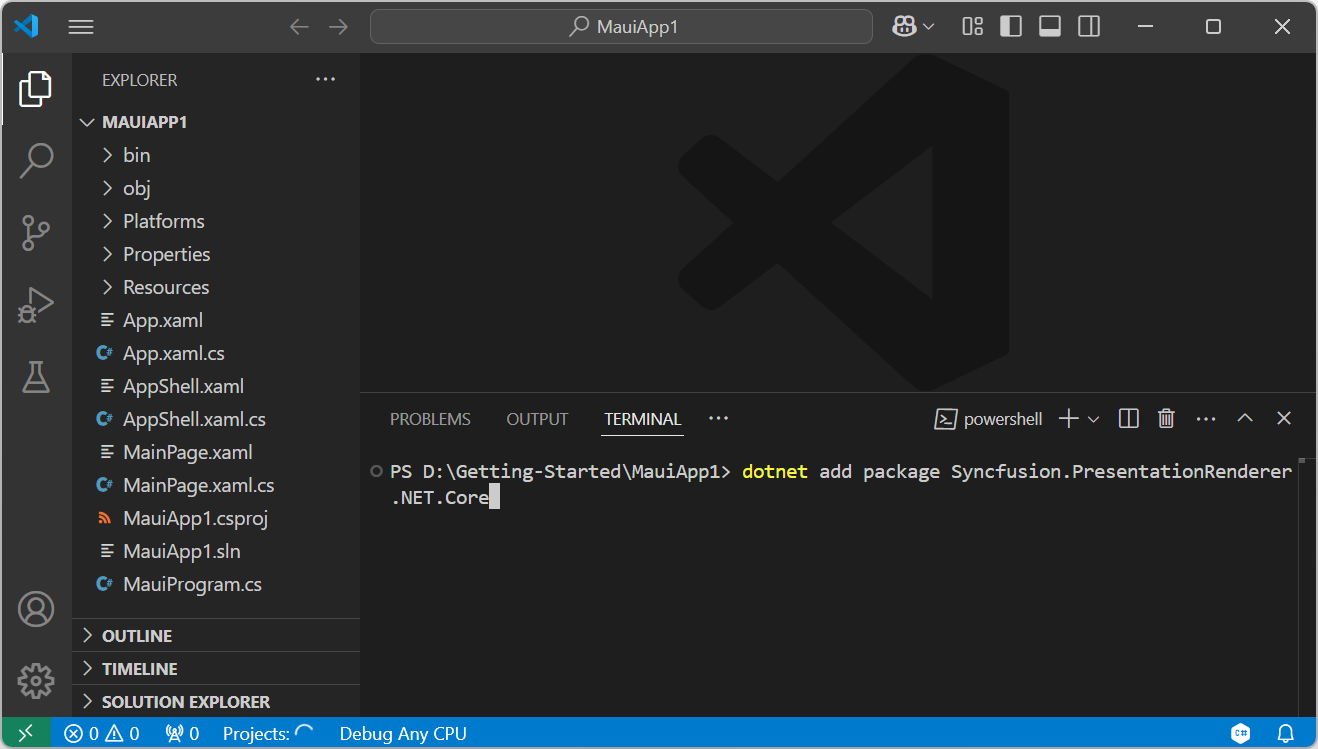Viewport: 1318px width, 749px height.
Task: Click the new terminal plus icon
Action: [x=1068, y=419]
